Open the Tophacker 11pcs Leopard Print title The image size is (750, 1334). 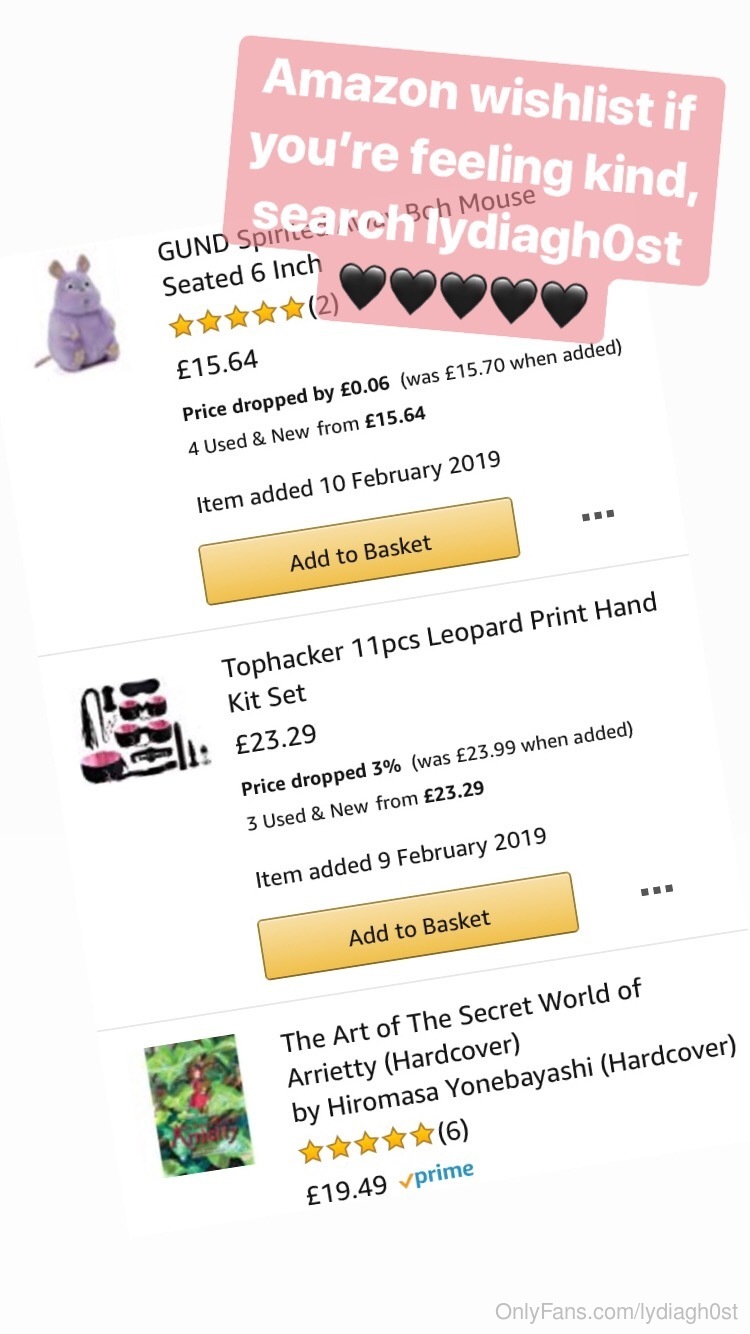[438, 648]
